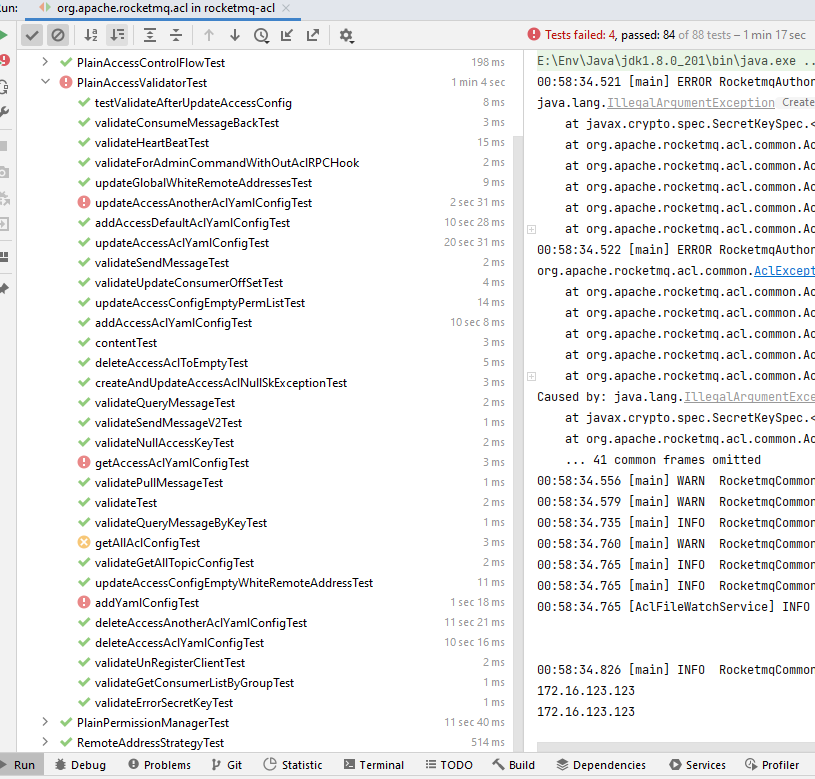Collapse all test nodes

[176, 35]
